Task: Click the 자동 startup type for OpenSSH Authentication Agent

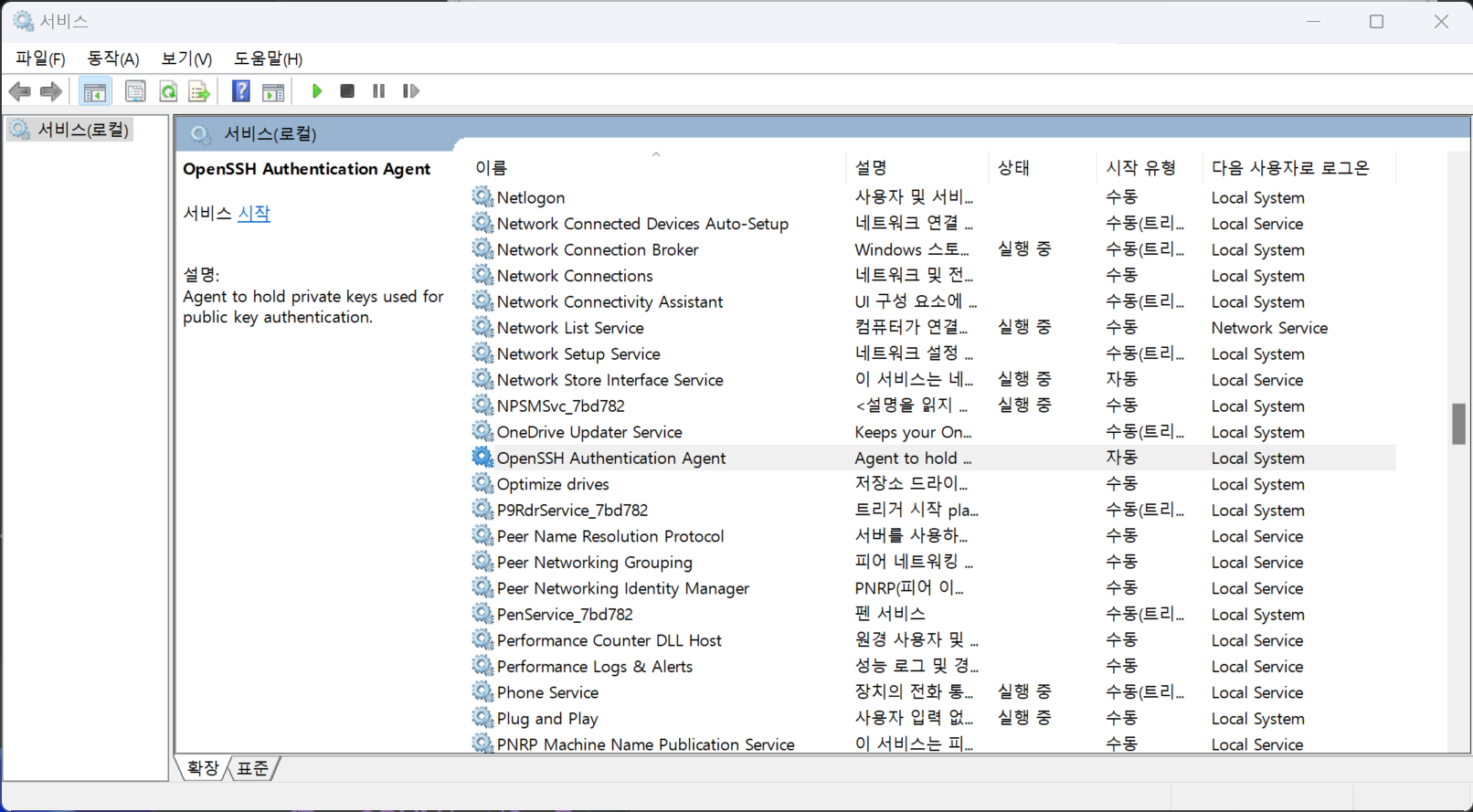Action: (1121, 457)
